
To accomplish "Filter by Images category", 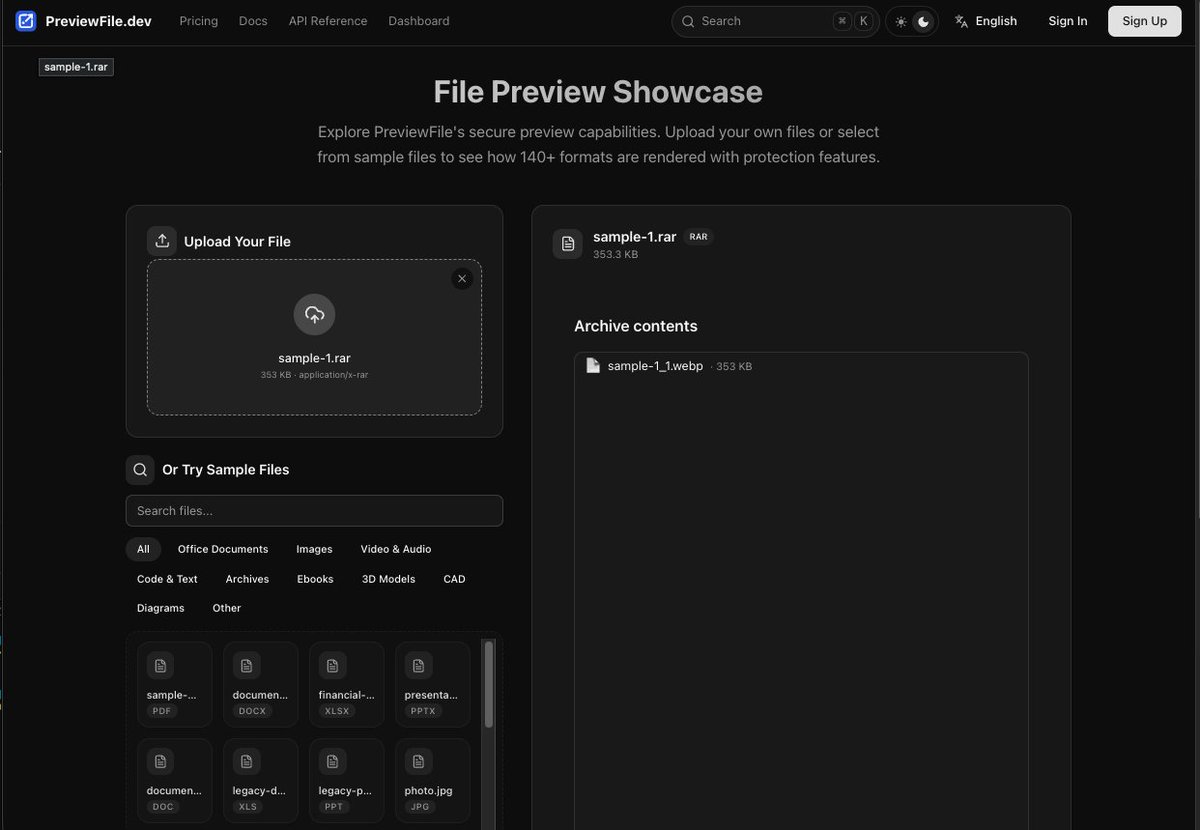I will tap(314, 549).
